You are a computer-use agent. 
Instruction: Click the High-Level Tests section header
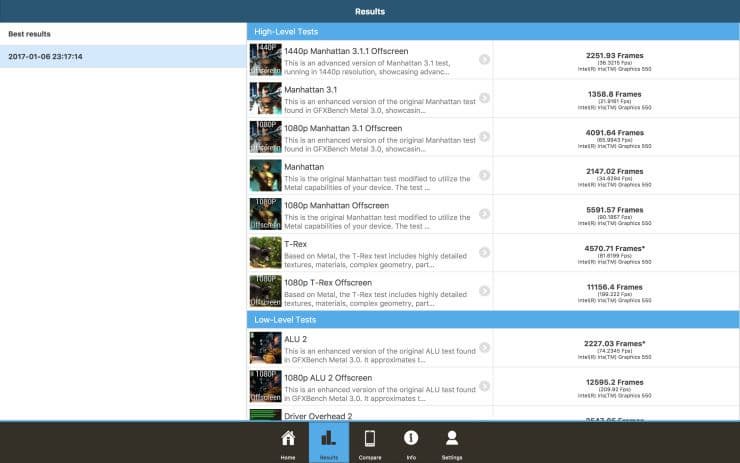[493, 32]
